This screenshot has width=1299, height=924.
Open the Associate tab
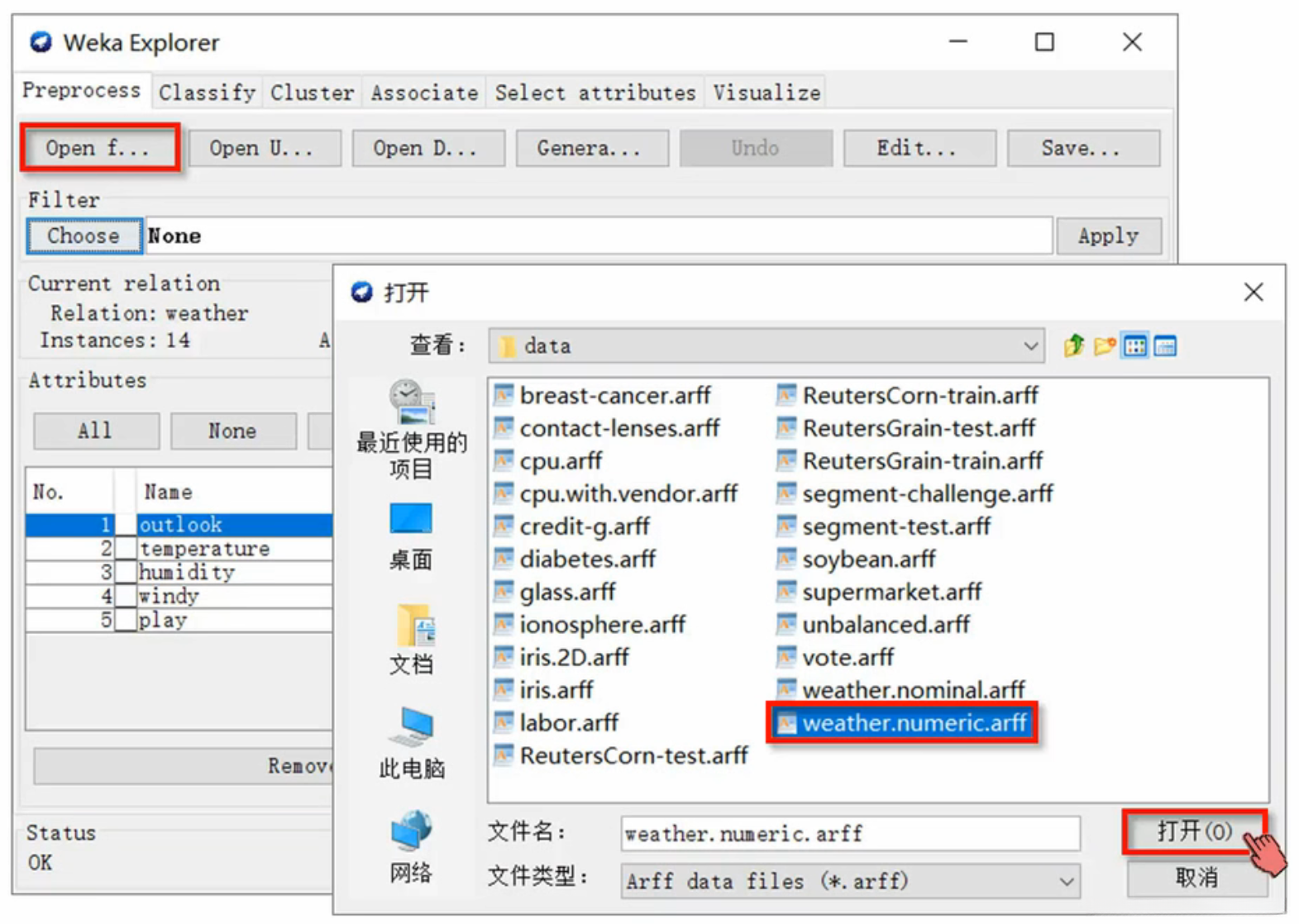(x=424, y=93)
